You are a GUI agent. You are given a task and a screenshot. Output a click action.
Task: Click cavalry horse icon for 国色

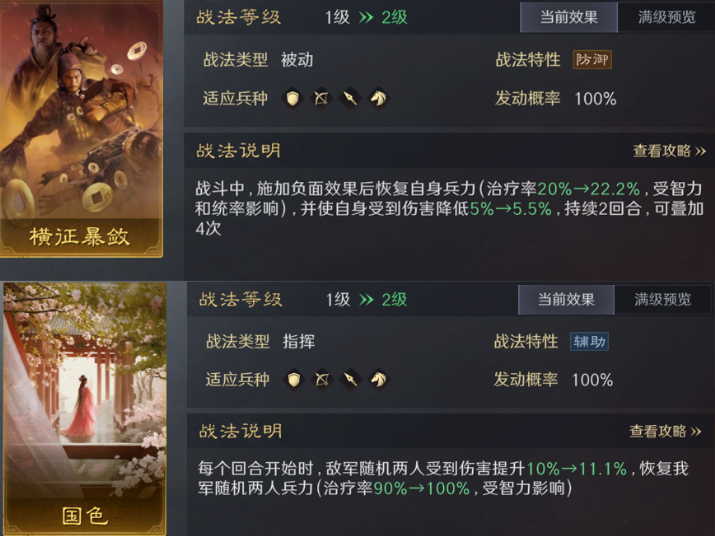(x=378, y=379)
